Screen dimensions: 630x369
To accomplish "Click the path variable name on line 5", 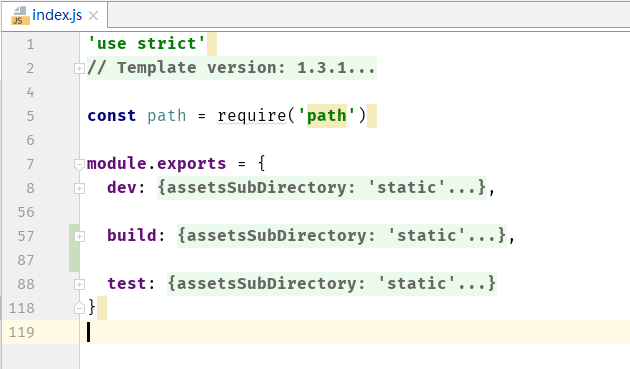I will [166, 116].
